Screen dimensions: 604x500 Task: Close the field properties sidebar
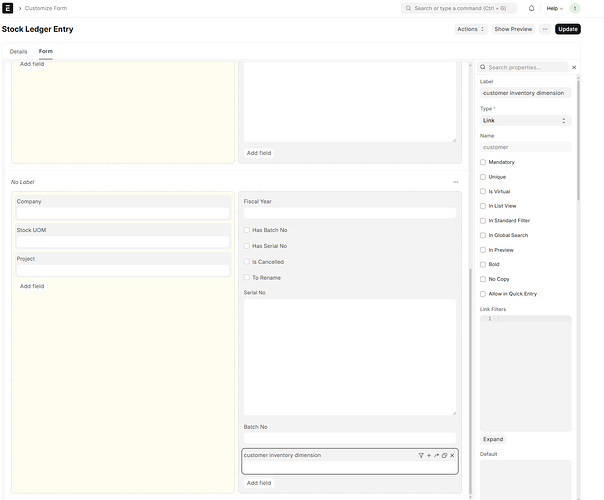coord(574,67)
